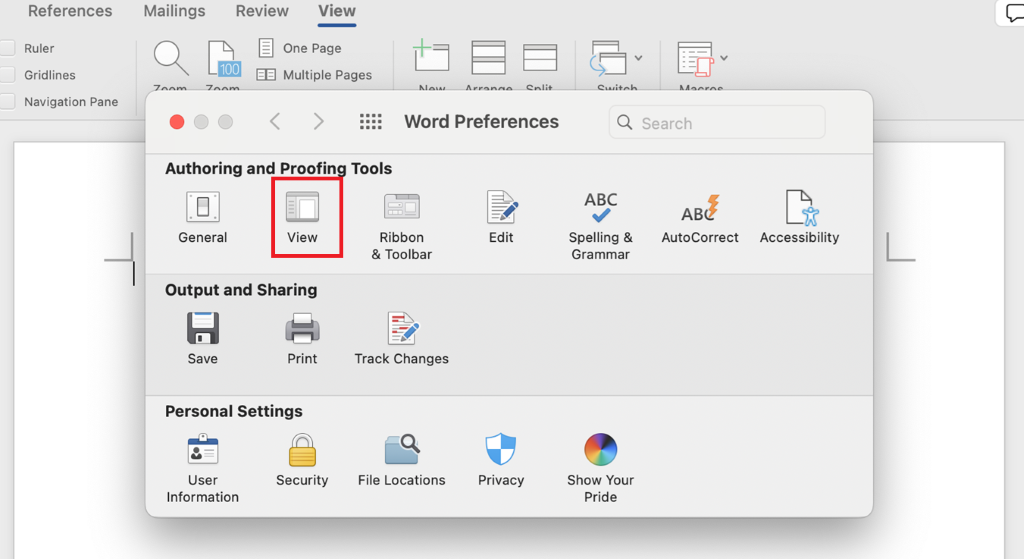This screenshot has height=559, width=1024.
Task: Open the View preferences pane
Action: coord(302,218)
